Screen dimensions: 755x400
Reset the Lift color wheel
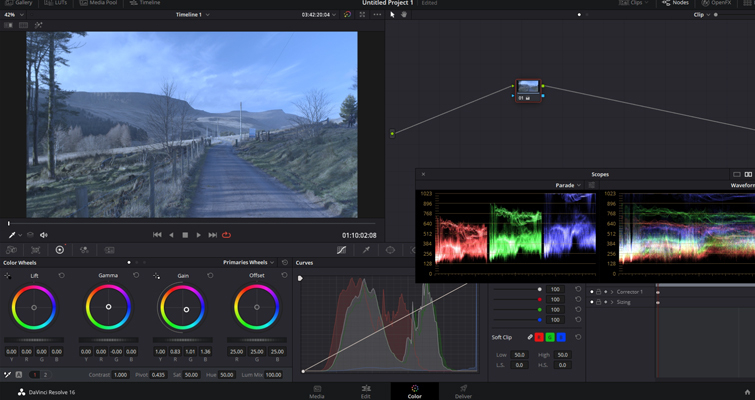62,275
